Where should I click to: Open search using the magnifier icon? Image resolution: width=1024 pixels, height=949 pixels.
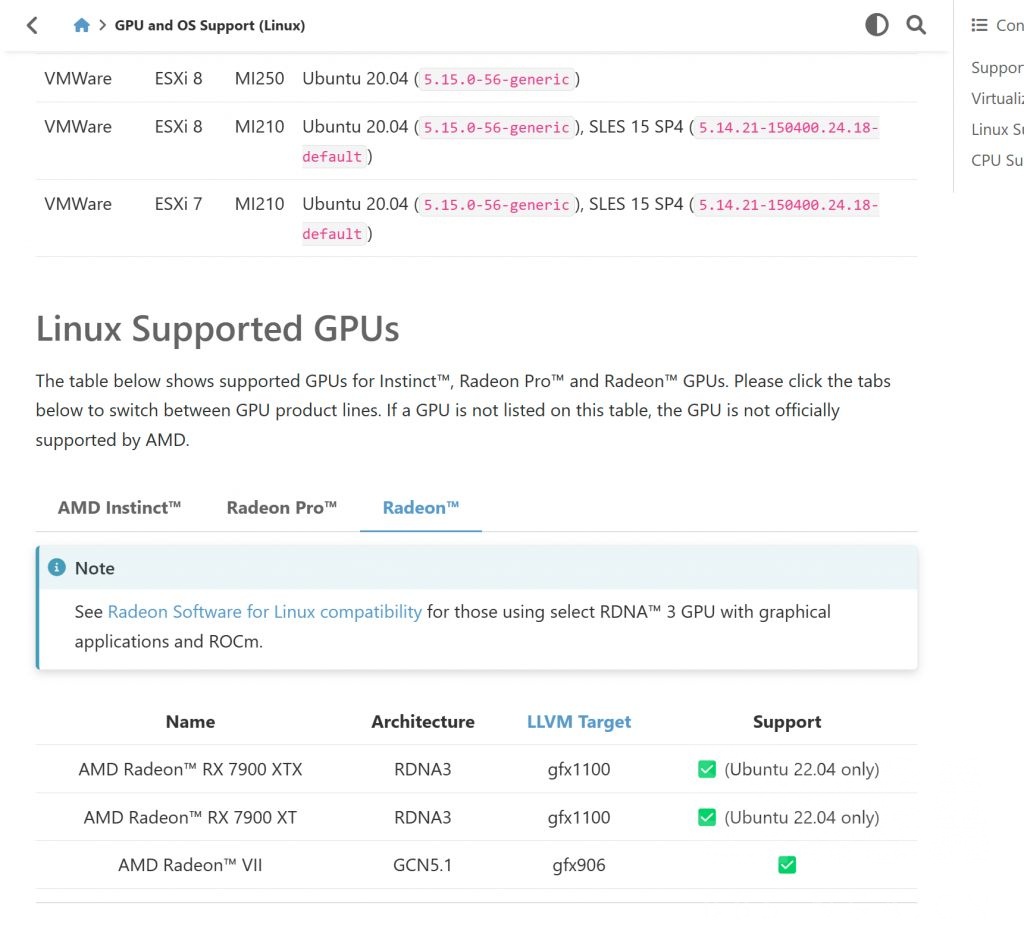tap(916, 25)
